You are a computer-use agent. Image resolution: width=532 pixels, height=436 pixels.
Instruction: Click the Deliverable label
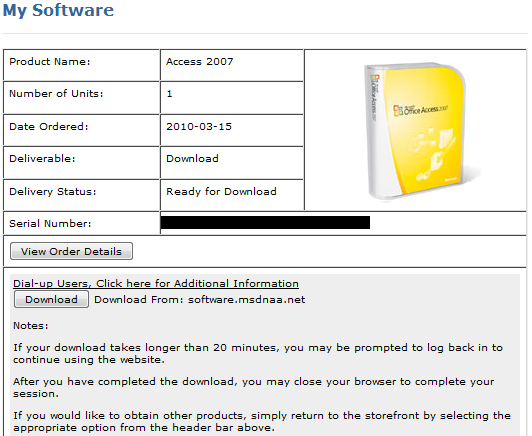coord(42,158)
